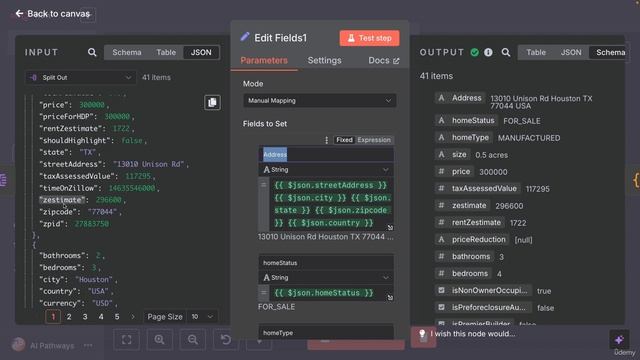Click the pencil icon beside Edit Fields1
This screenshot has height=360, width=640.
(245, 38)
